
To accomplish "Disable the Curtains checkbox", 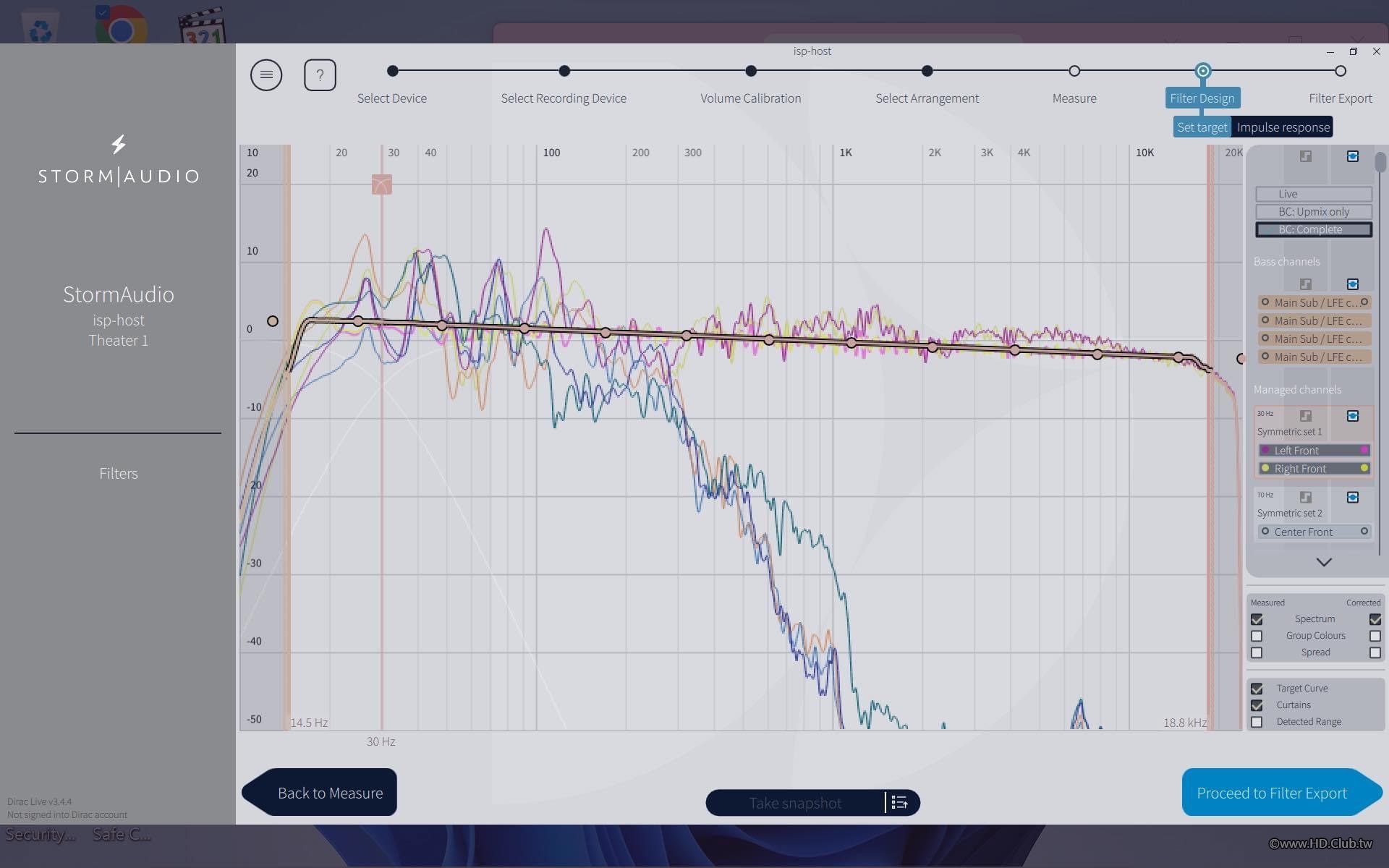I will pos(1257,705).
